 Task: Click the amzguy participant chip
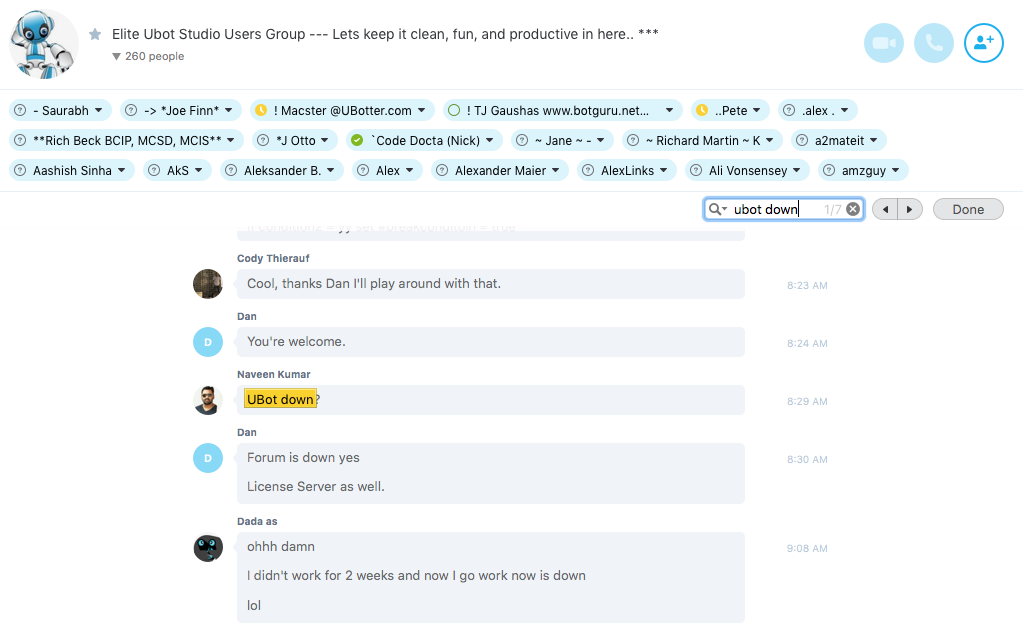click(863, 170)
